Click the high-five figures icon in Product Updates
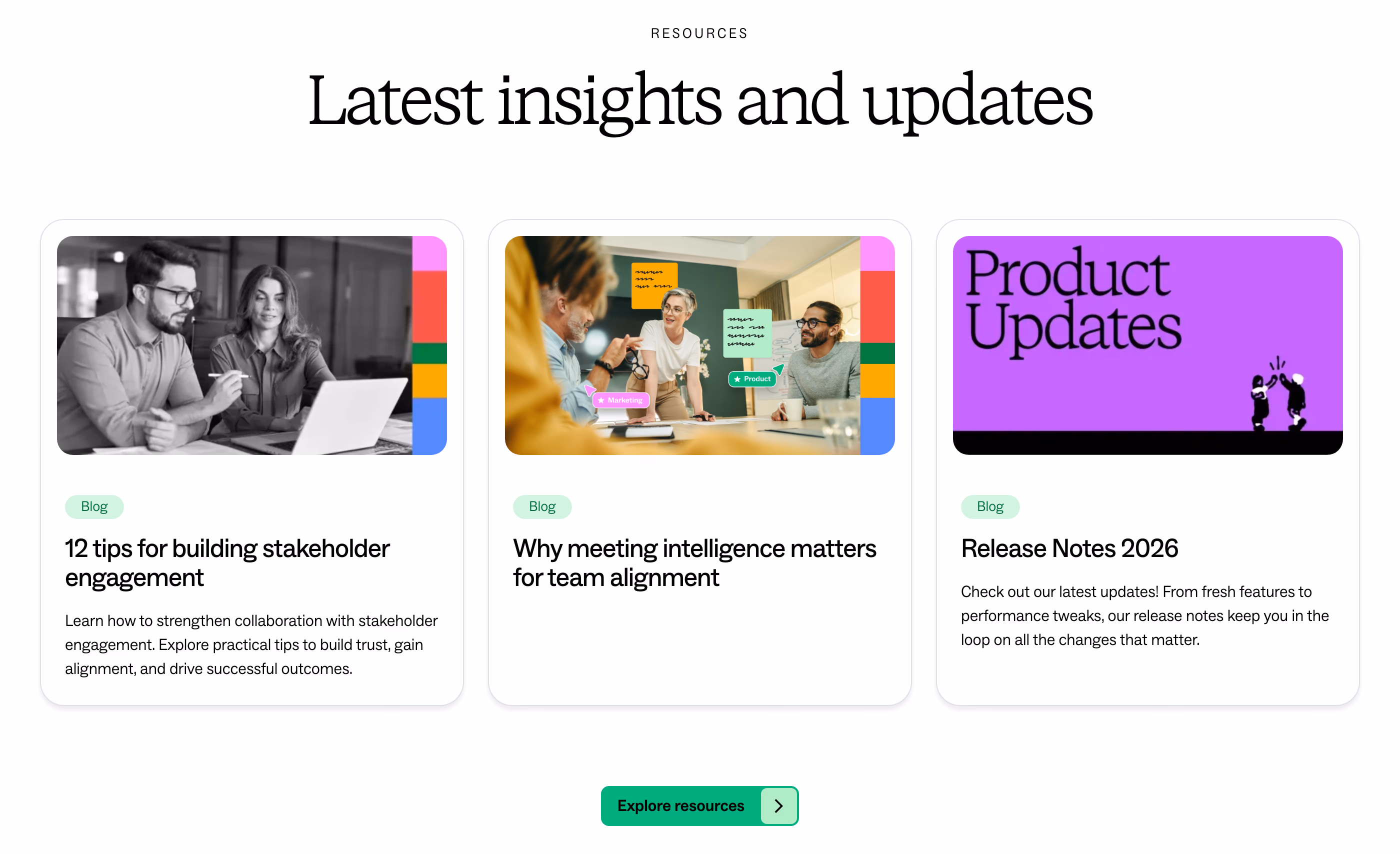The height and width of the screenshot is (854, 1400). (x=1279, y=394)
